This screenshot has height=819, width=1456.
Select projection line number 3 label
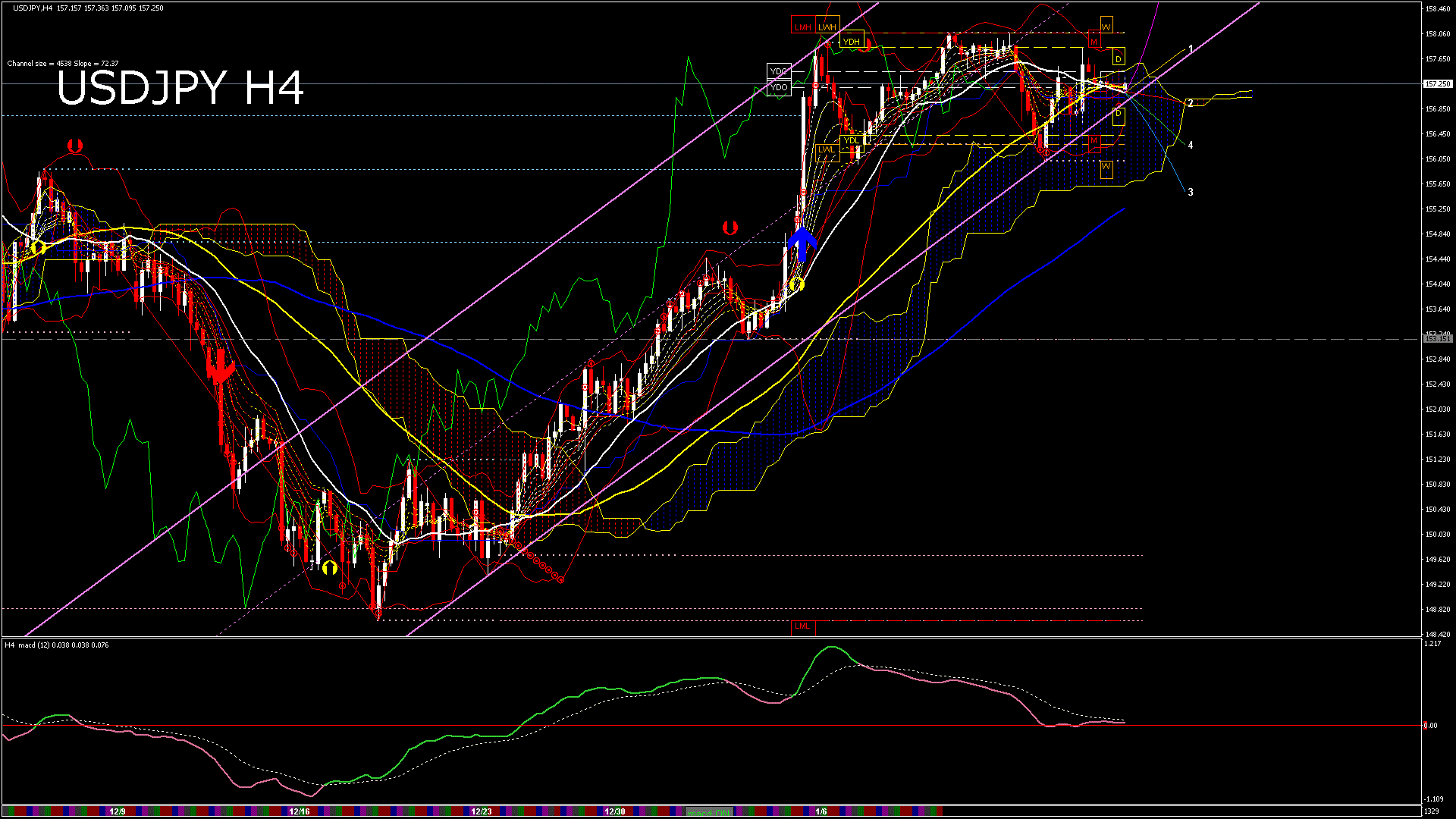(1190, 193)
